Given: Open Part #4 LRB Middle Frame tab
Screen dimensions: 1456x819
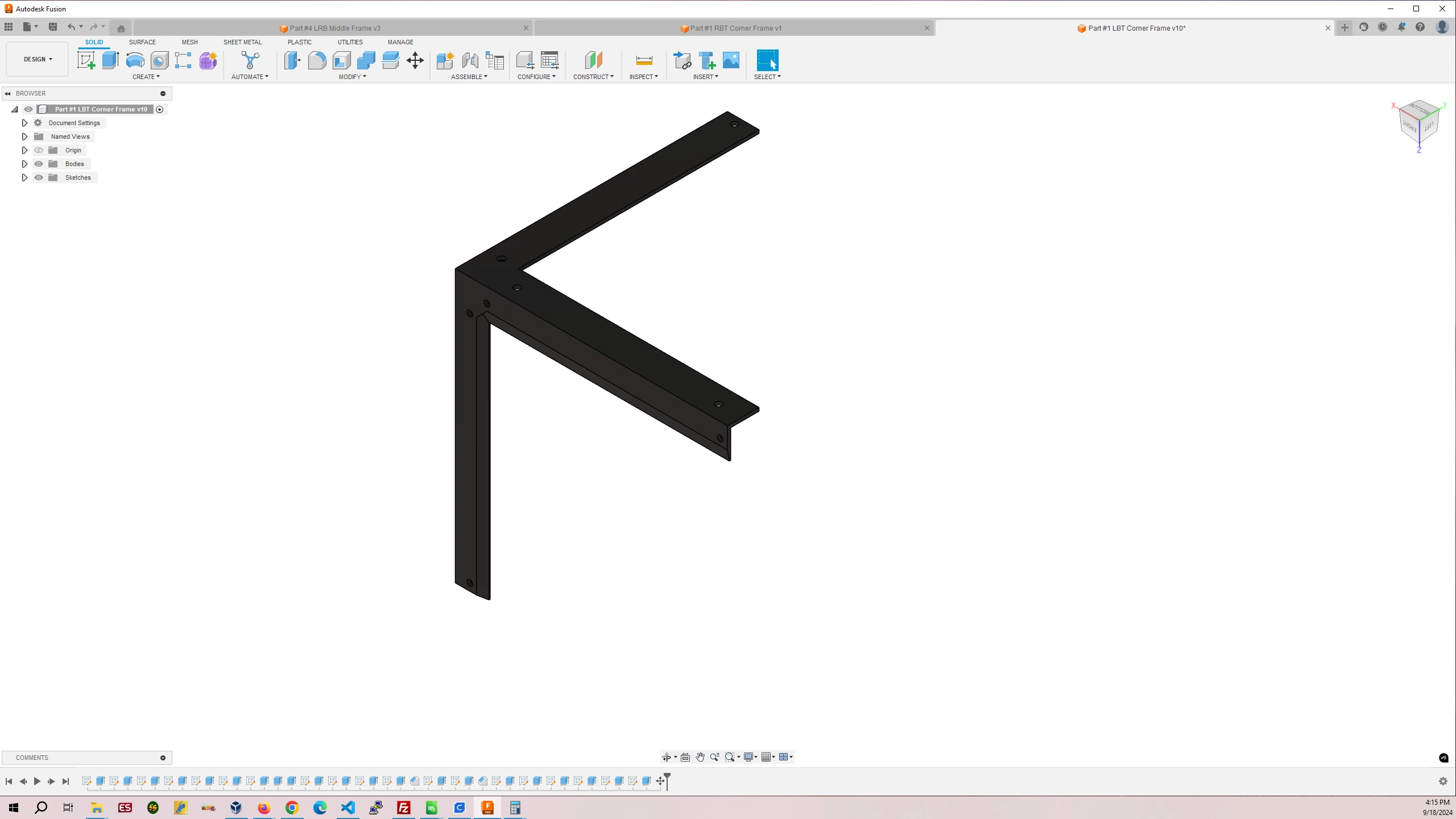Looking at the screenshot, I should (335, 27).
